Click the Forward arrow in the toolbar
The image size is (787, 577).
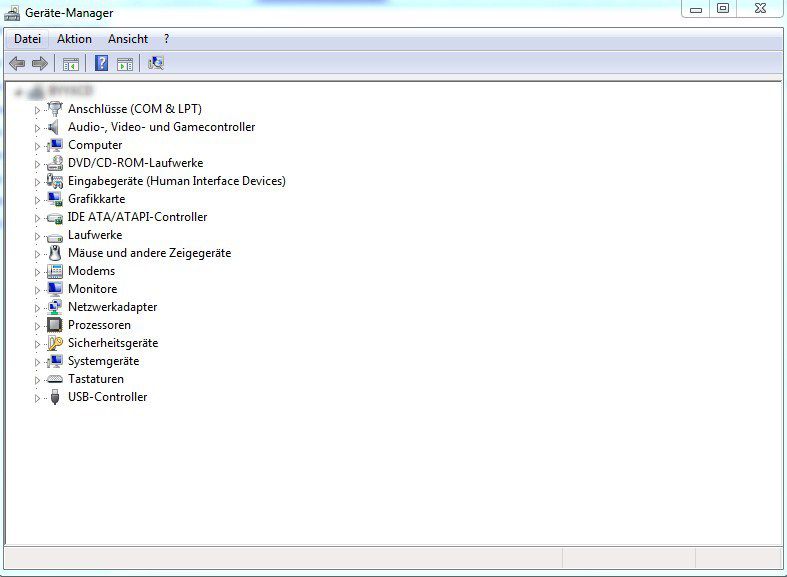coord(40,63)
